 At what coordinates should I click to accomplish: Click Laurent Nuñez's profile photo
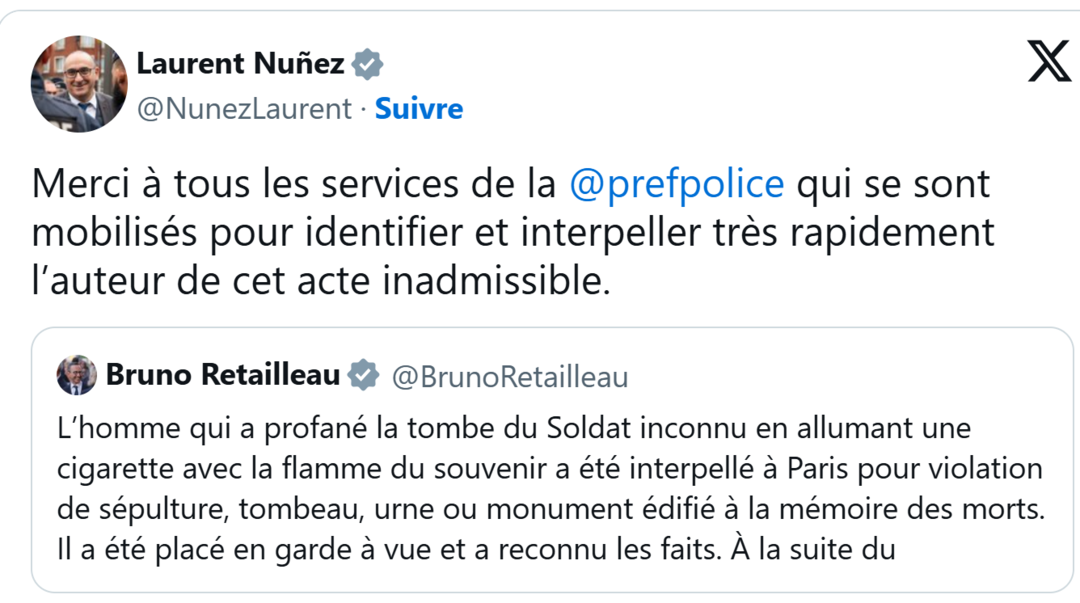[79, 84]
